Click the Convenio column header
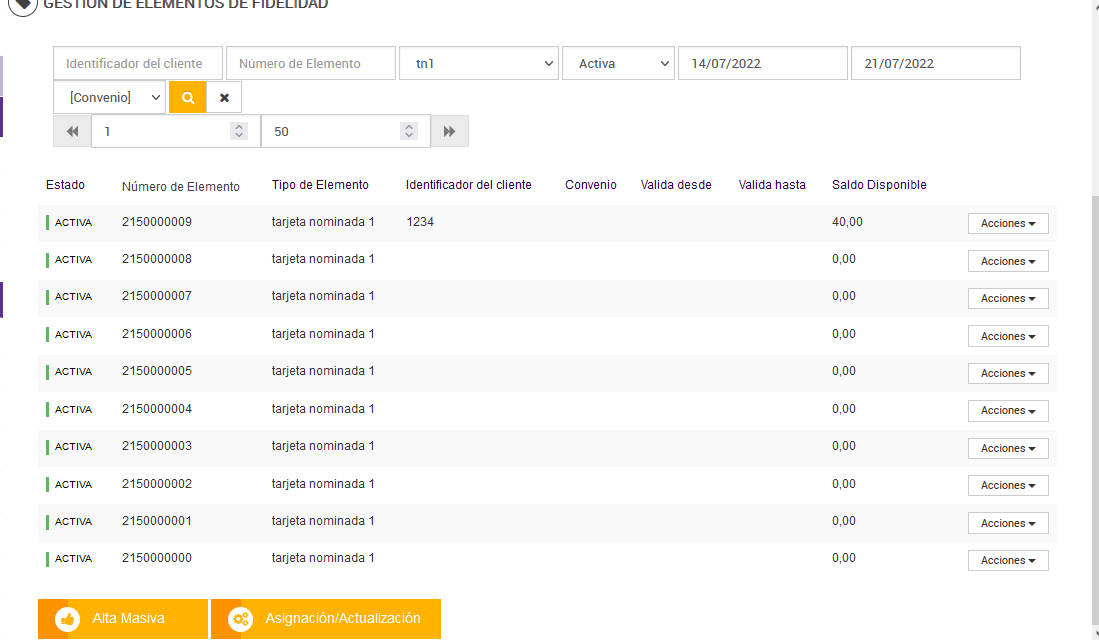The height and width of the screenshot is (640, 1099). tap(591, 185)
